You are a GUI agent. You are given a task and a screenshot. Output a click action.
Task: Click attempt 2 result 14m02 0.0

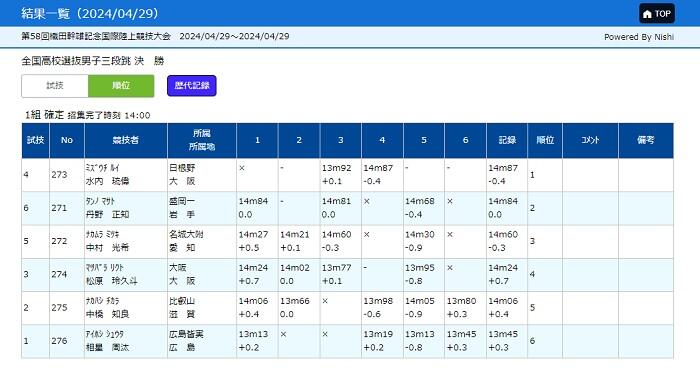click(x=299, y=274)
